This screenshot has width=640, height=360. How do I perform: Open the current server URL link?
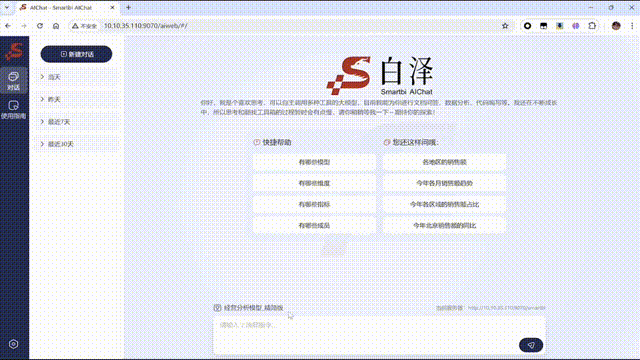tap(507, 308)
